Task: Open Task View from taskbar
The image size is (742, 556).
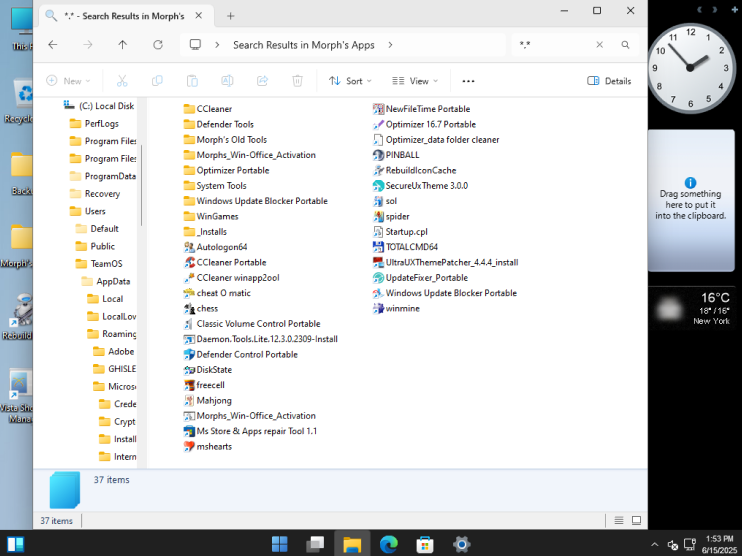Action: point(315,544)
